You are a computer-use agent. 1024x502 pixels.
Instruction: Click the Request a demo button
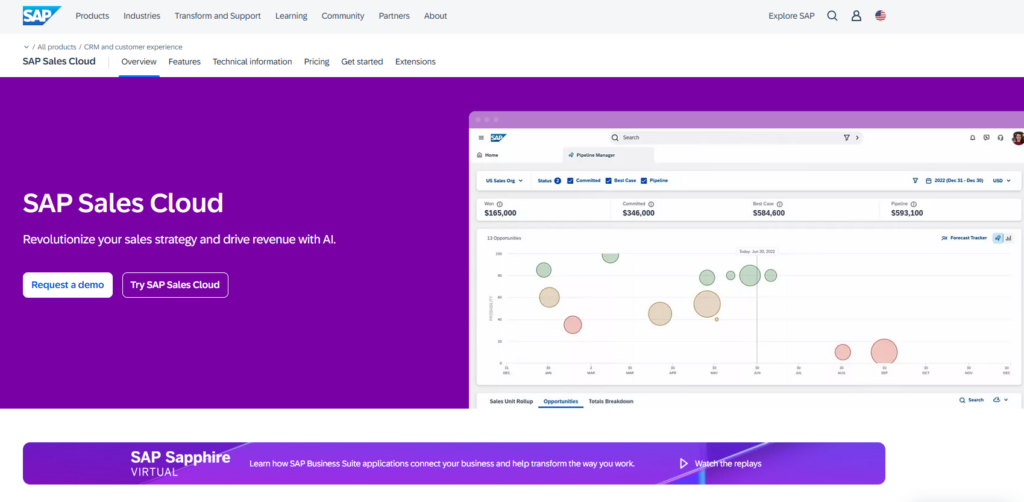tap(68, 285)
